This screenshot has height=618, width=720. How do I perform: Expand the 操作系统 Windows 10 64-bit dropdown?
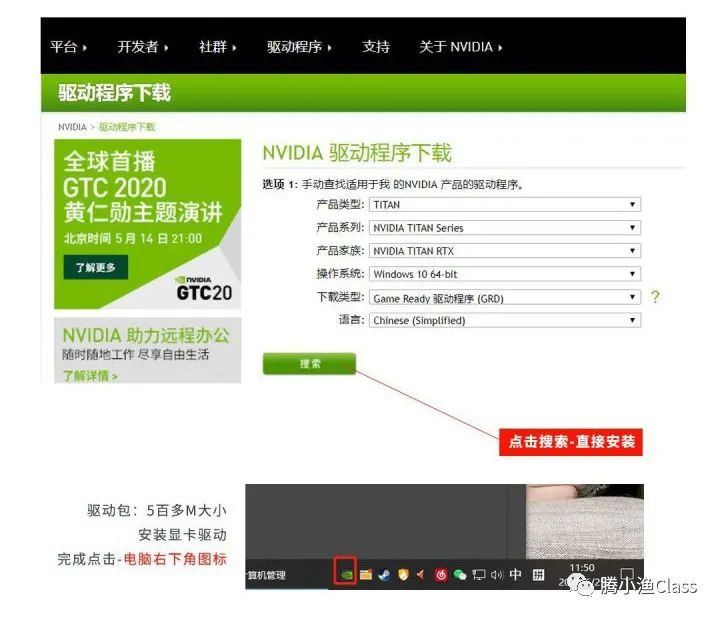point(505,274)
